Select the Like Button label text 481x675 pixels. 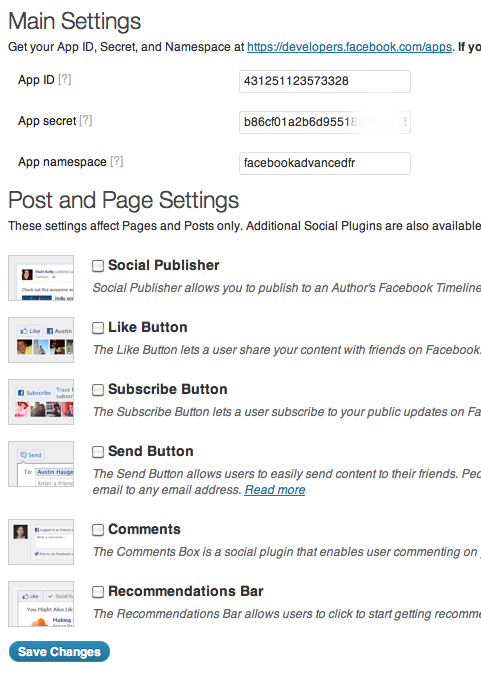tap(148, 327)
